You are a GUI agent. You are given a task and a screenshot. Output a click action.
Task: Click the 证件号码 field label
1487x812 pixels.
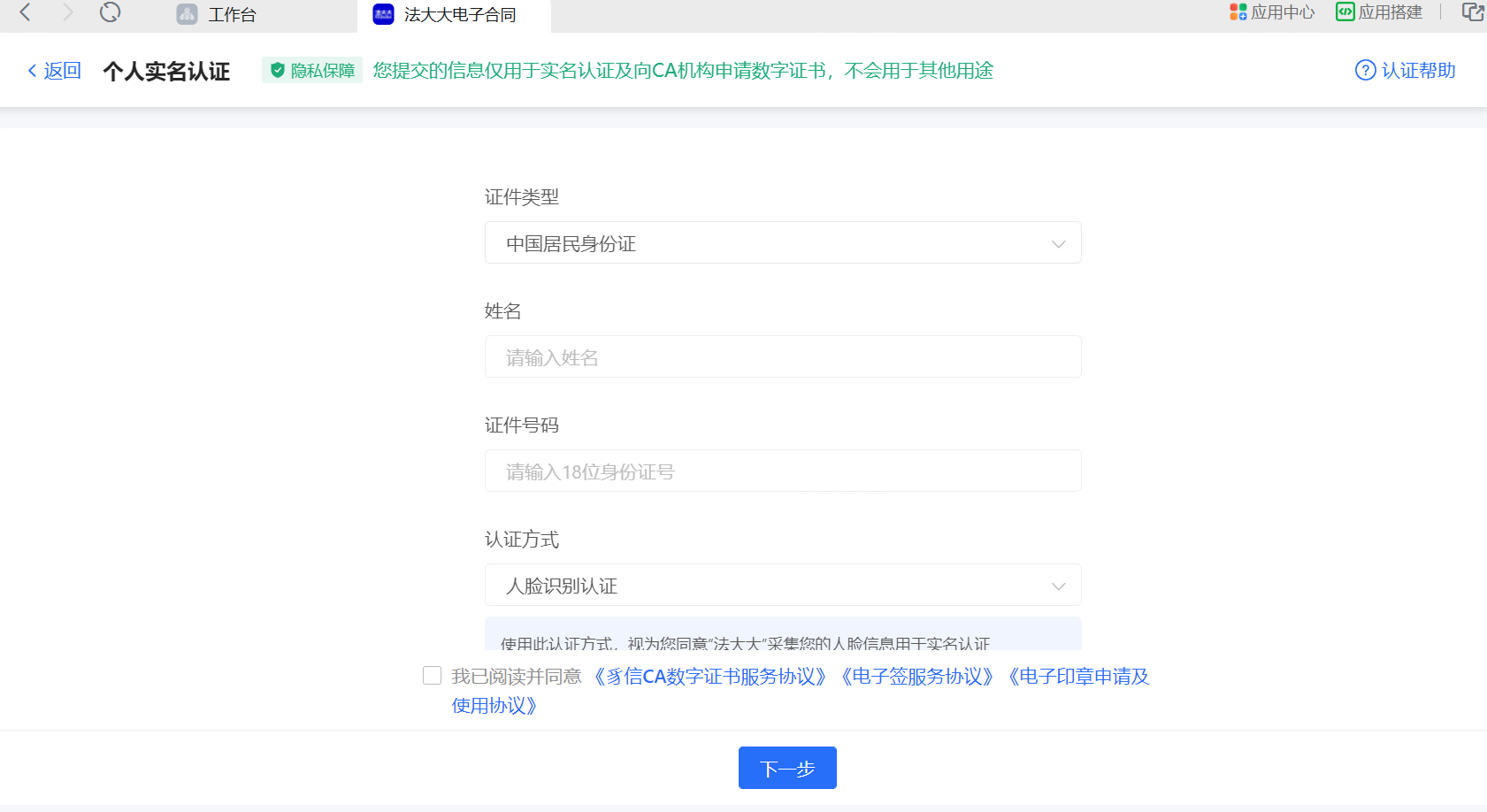click(x=522, y=425)
